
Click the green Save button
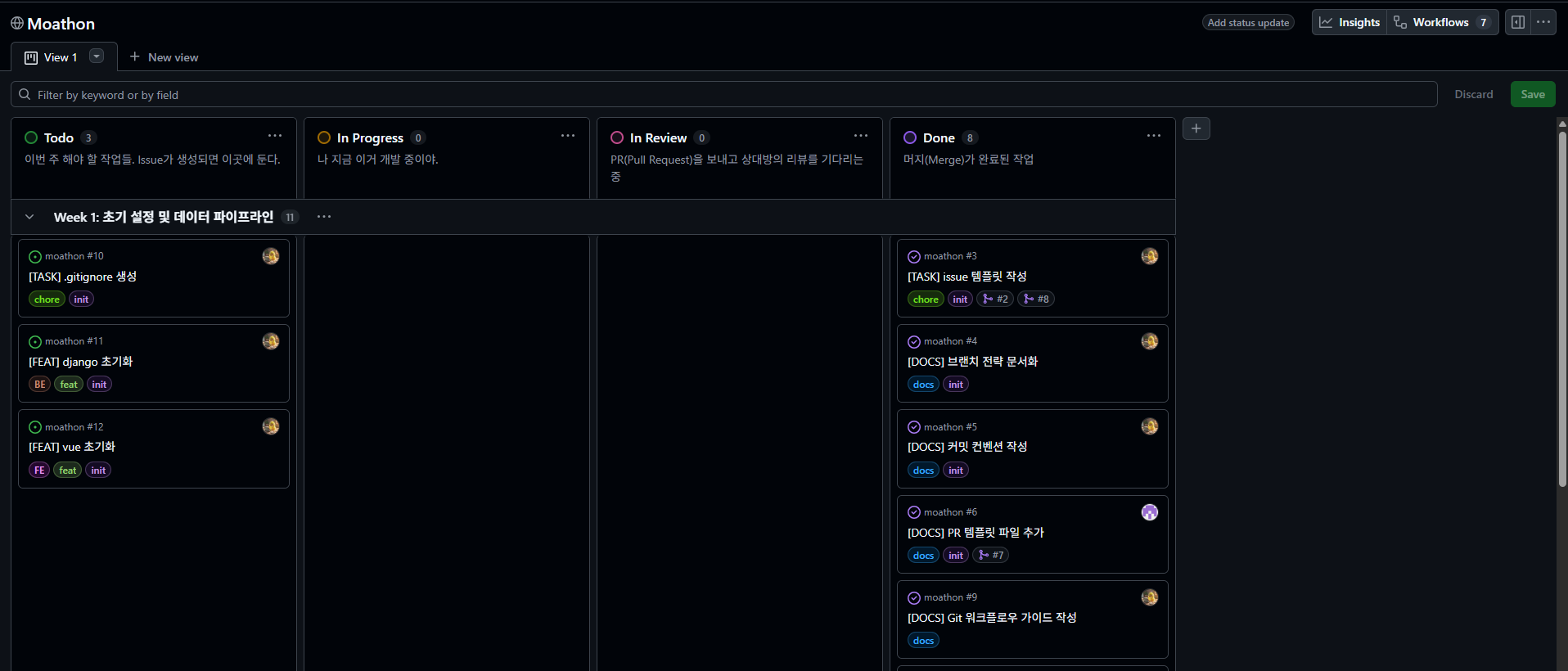click(1532, 94)
